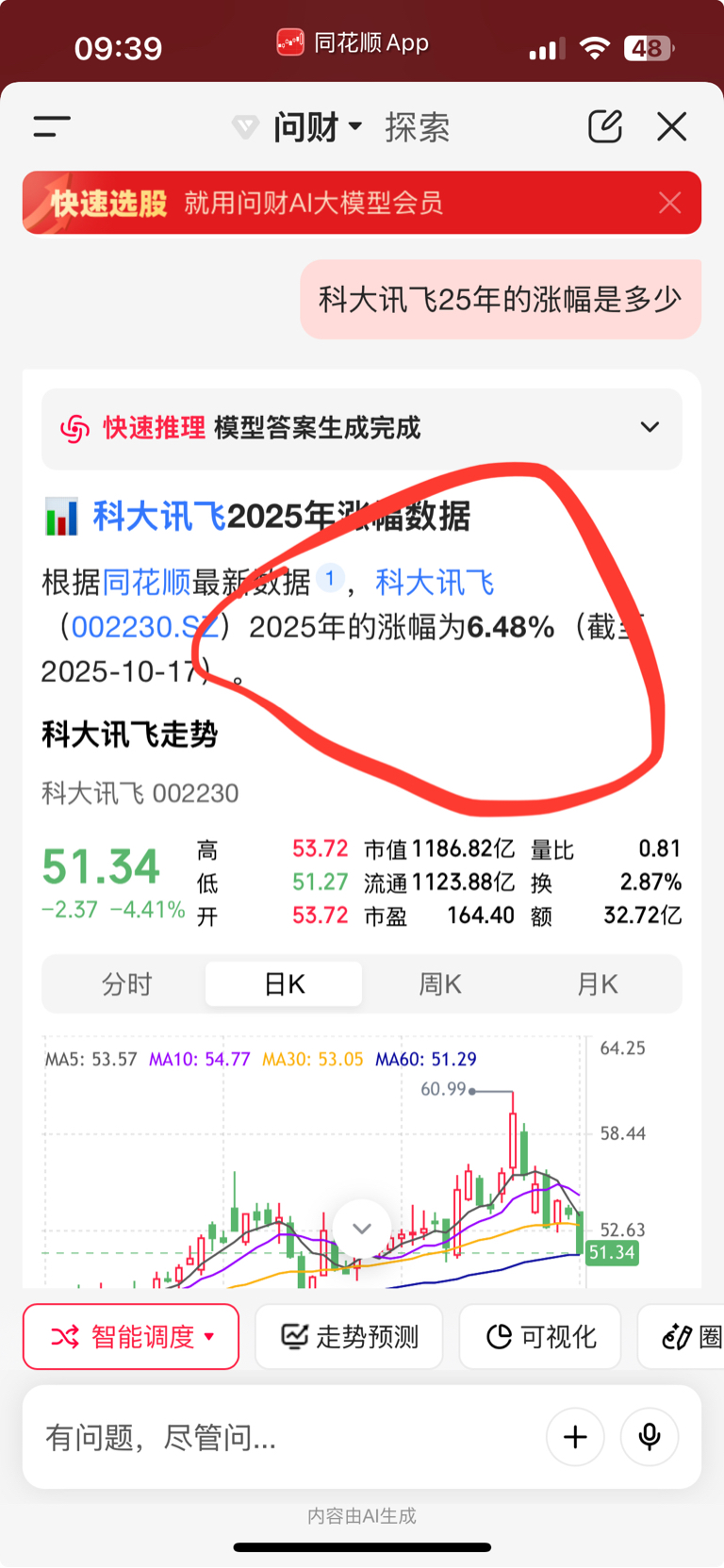Tap the 51.34 price tag on chart
This screenshot has height=1568, width=724.
coord(612,1253)
